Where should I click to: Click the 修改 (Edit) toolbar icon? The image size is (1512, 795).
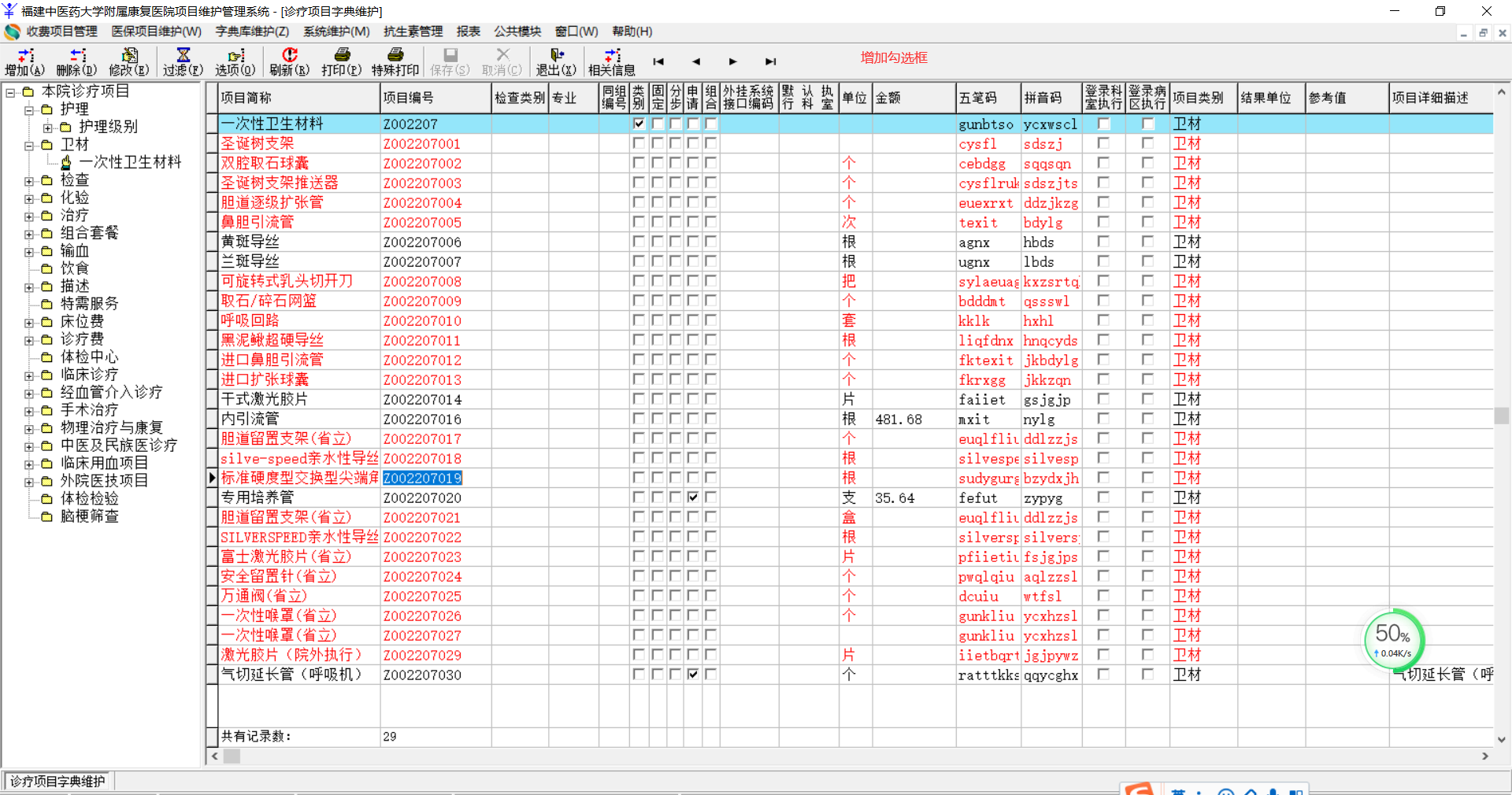pyautogui.click(x=128, y=61)
